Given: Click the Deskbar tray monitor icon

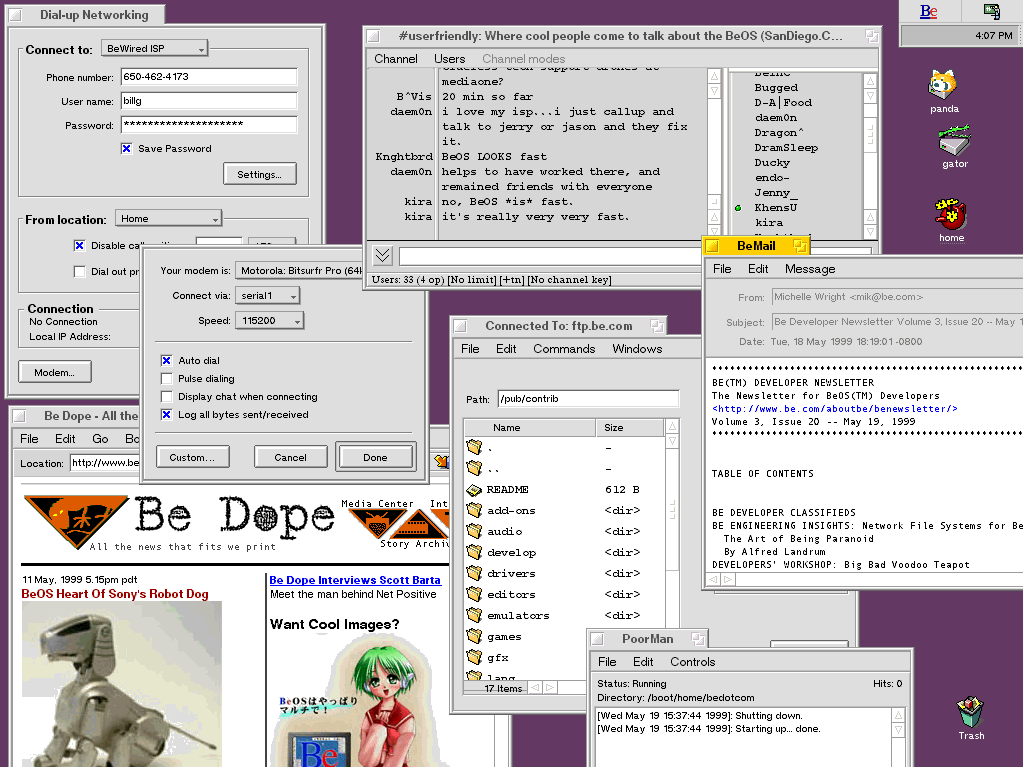Looking at the screenshot, I should [991, 11].
